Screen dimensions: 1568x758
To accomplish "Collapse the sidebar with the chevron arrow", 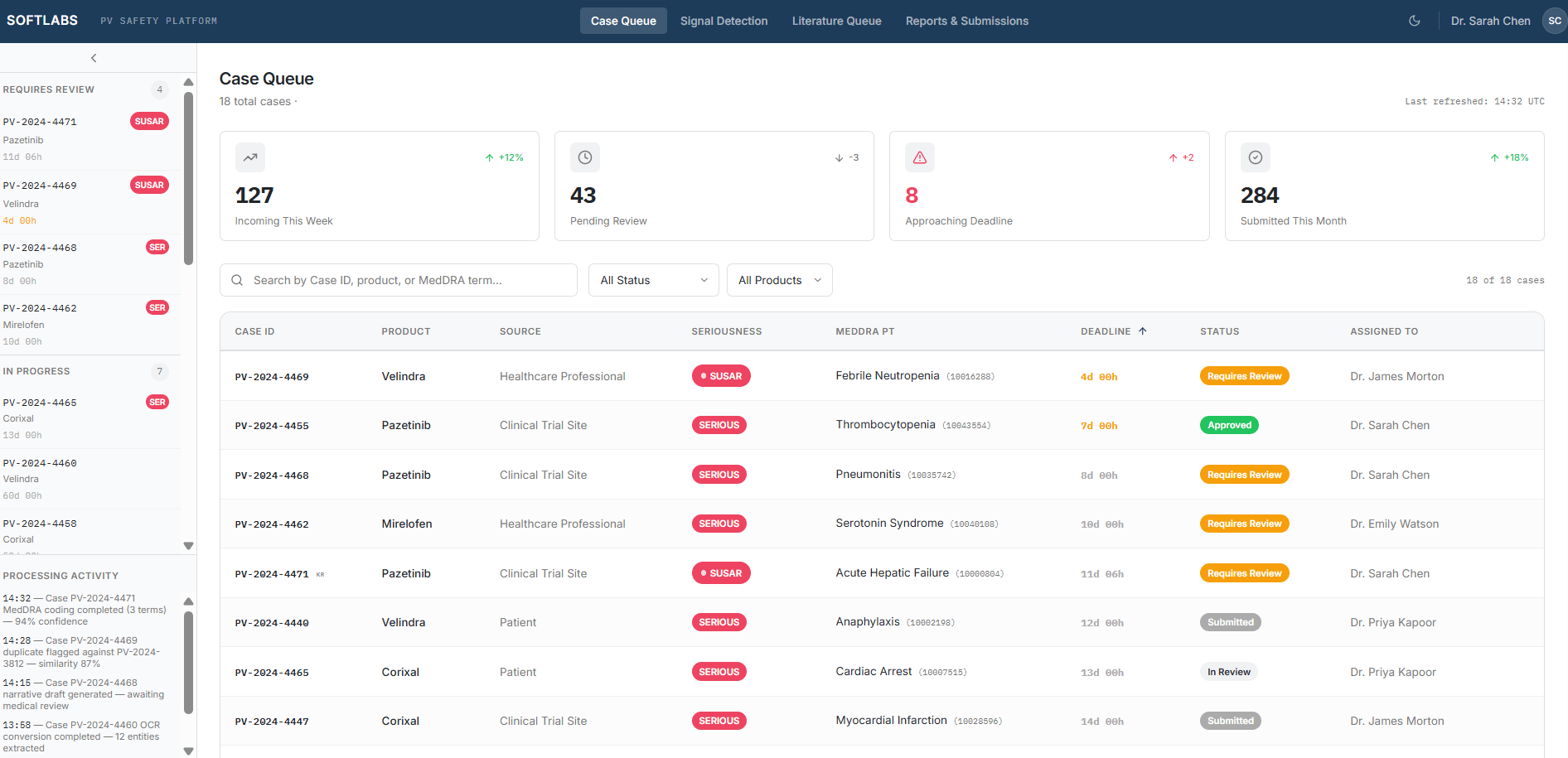I will (x=94, y=58).
